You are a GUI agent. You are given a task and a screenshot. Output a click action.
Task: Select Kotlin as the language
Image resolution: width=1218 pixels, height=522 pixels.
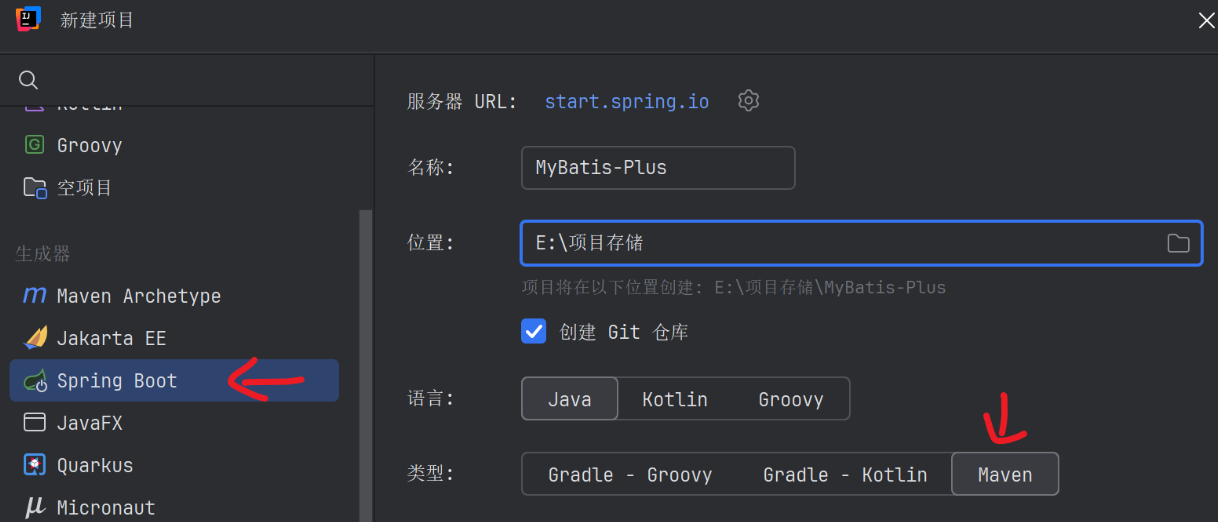(675, 399)
